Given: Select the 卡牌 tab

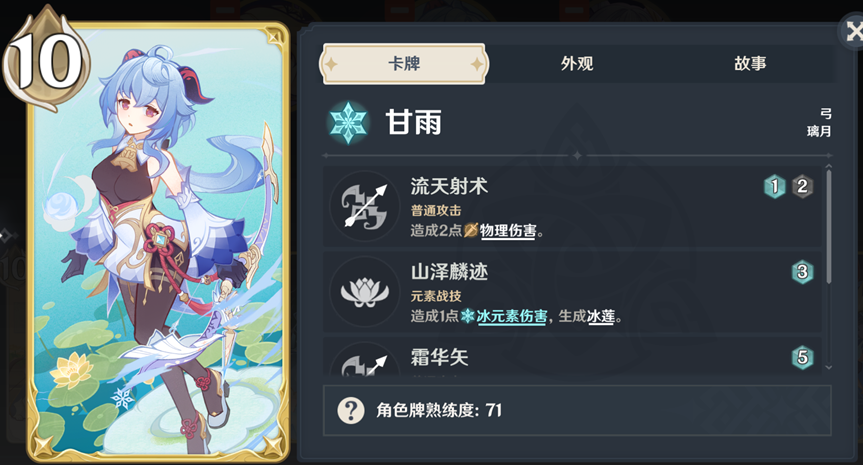Looking at the screenshot, I should point(404,64).
